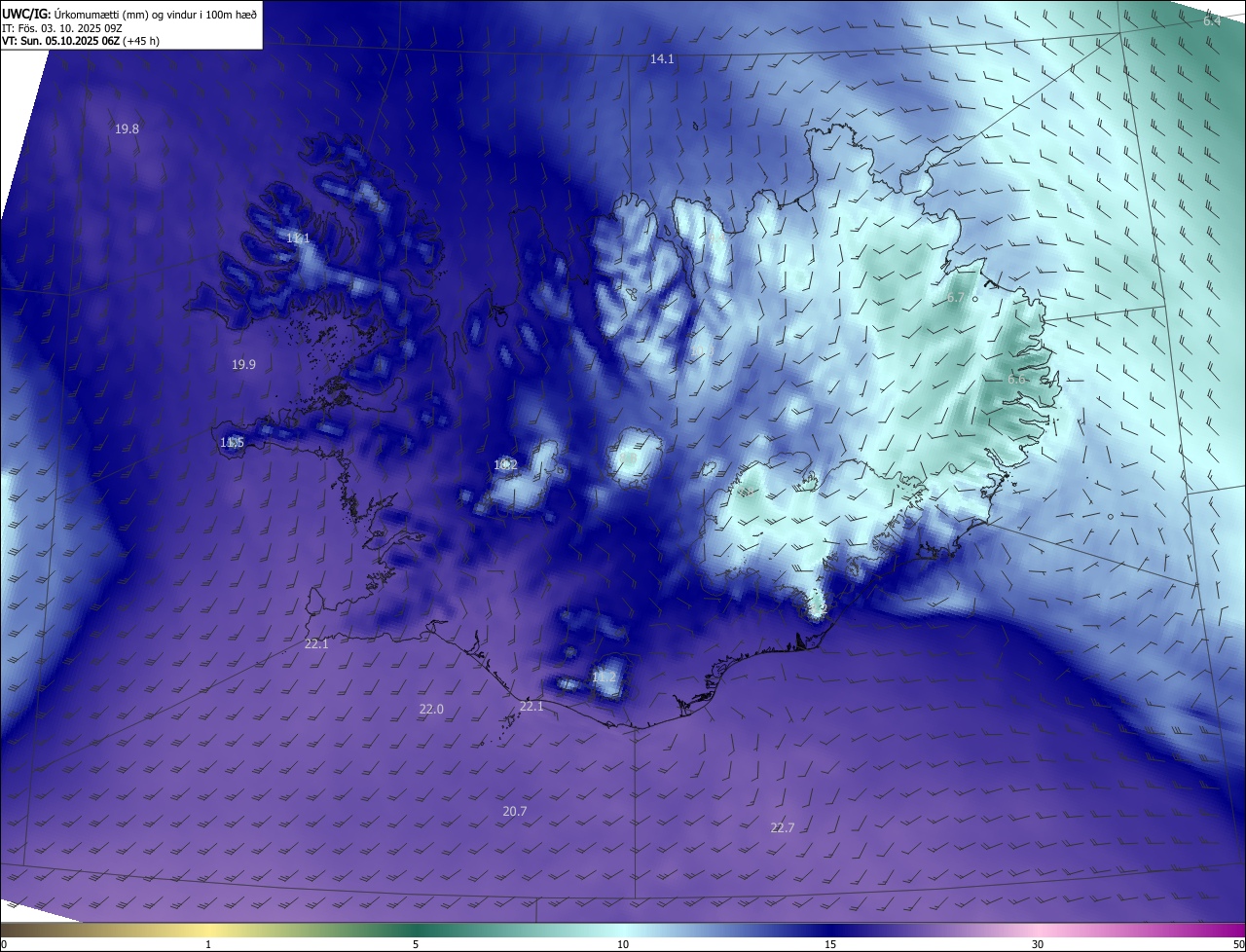Click the "1" tick label on the colour scale
The image size is (1246, 952).
point(208,944)
